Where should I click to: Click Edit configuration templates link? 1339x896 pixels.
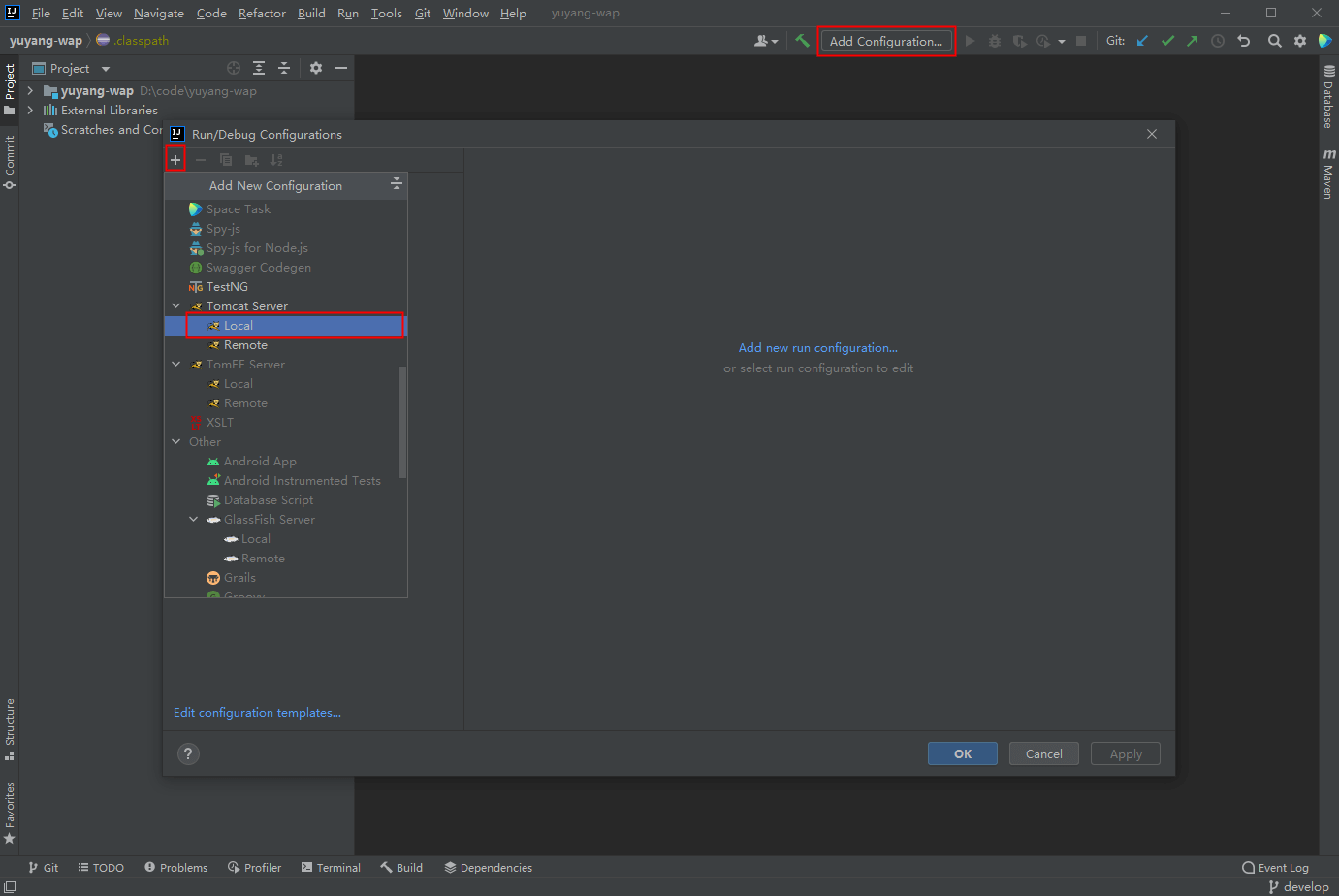coord(257,713)
